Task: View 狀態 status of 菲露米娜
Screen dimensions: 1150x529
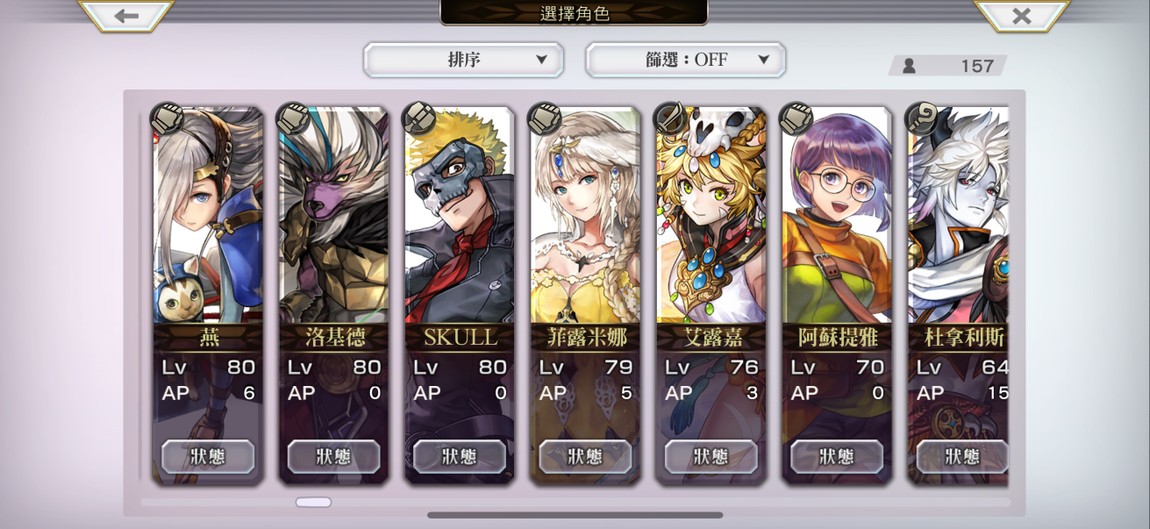Action: [585, 456]
